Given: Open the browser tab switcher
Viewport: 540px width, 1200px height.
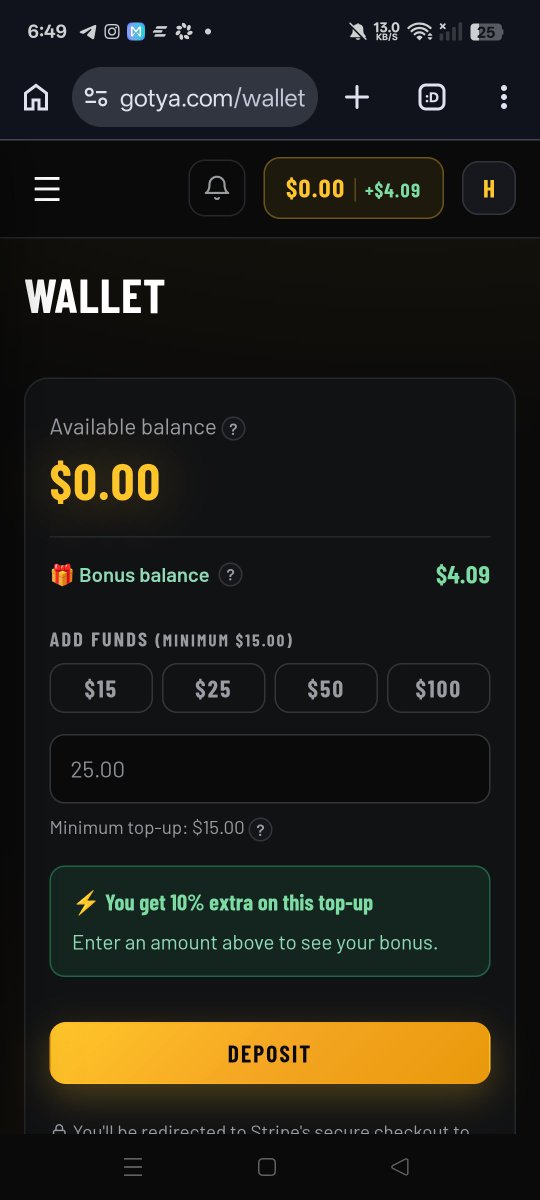Looking at the screenshot, I should point(432,97).
